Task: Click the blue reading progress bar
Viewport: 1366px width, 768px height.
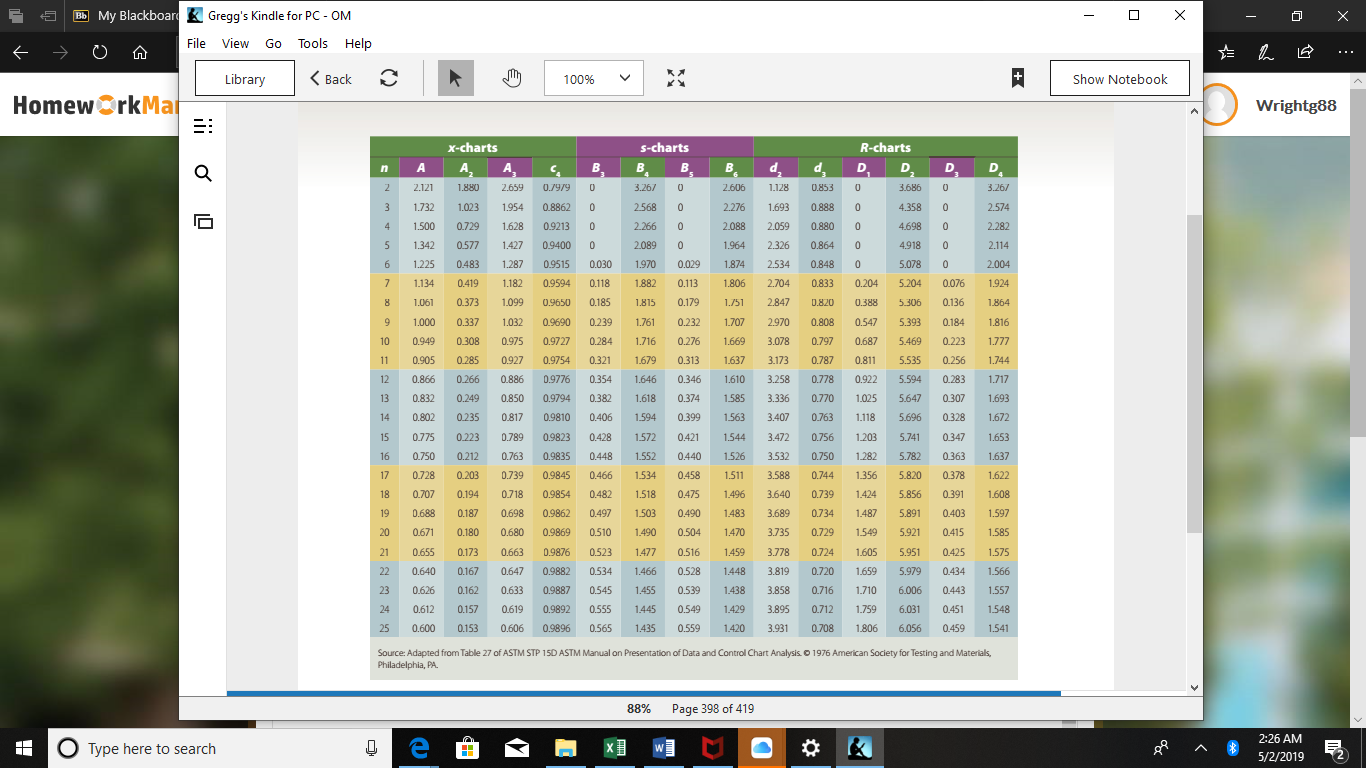Action: [644, 693]
